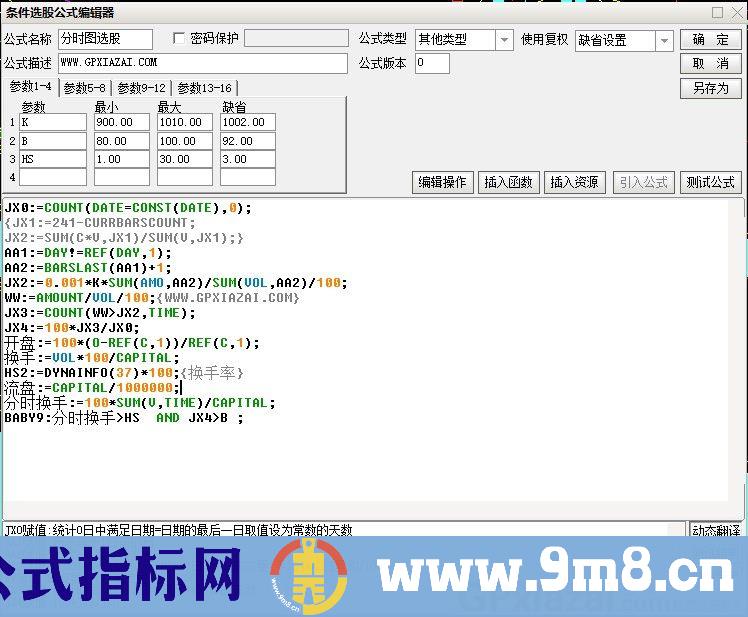Switch to the 参数1-4 tab

pyautogui.click(x=31, y=87)
